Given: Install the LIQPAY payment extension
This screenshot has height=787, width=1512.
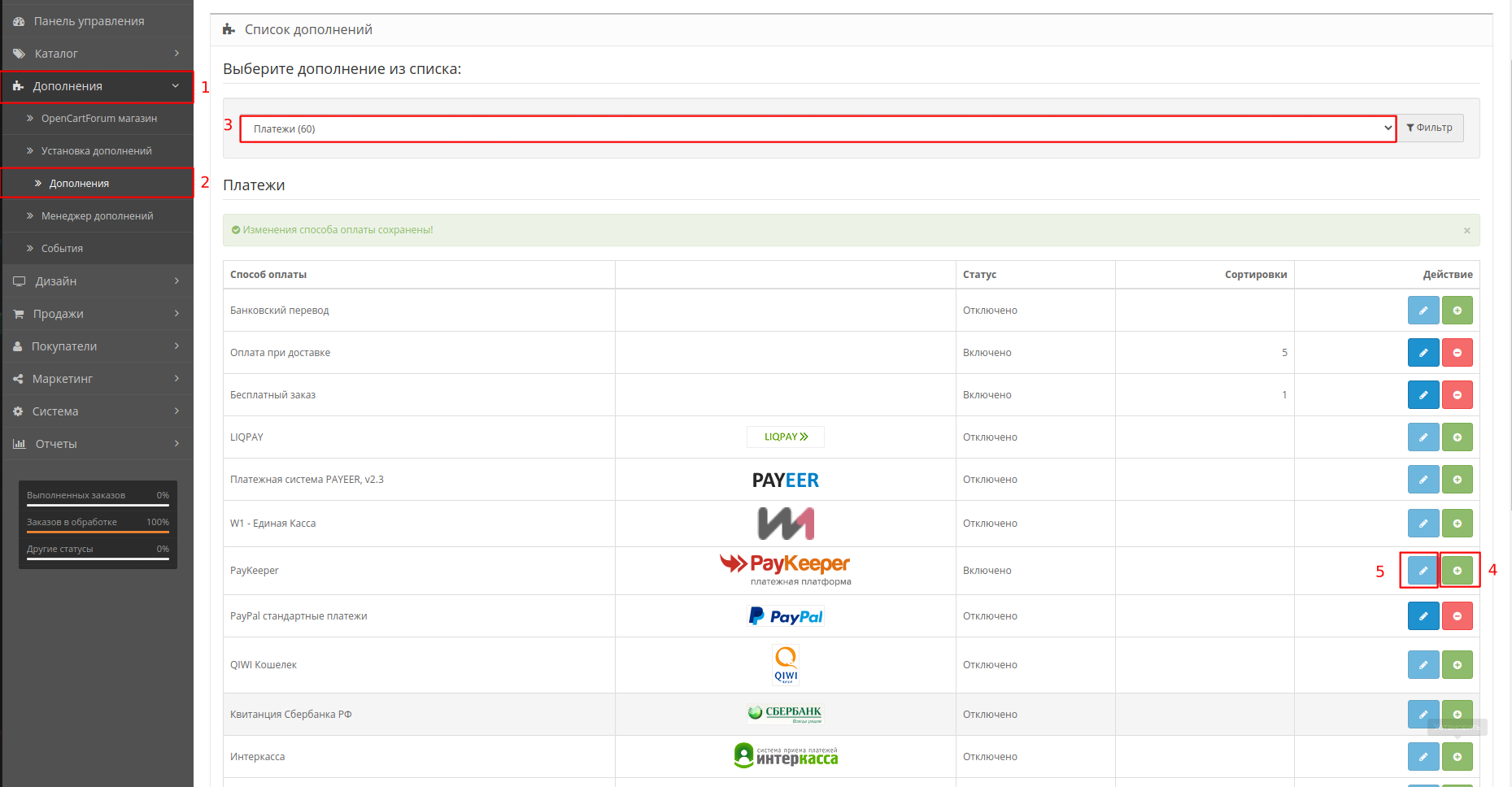Looking at the screenshot, I should (x=1457, y=437).
